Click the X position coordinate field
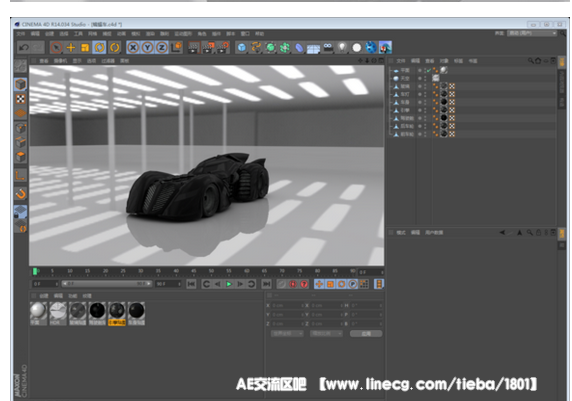This screenshot has width=572, height=401. (x=287, y=306)
